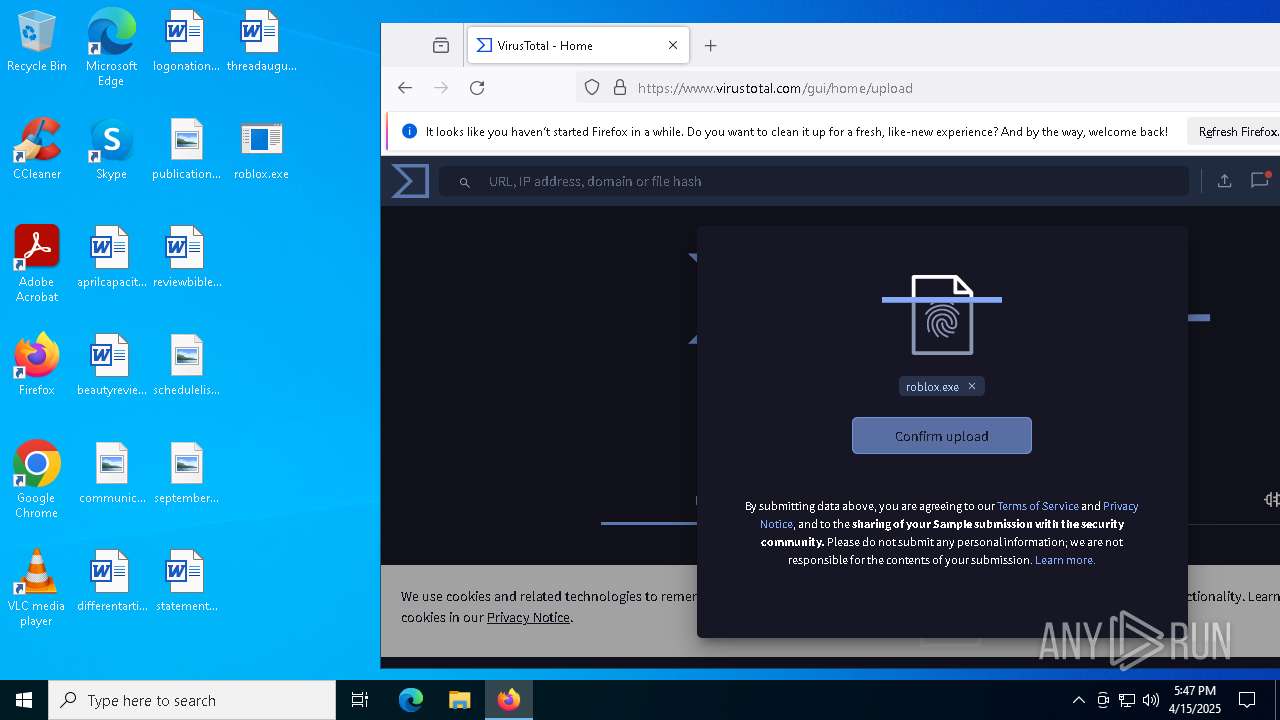Launch Microsoft Edge from desktop shortcut
Viewport: 1280px width, 720px height.
111,47
